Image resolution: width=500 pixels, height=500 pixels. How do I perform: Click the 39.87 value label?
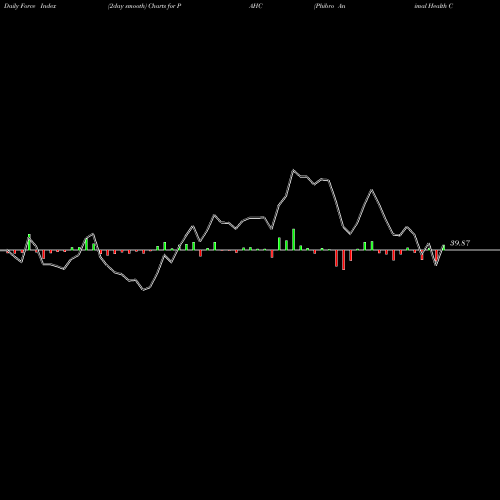pos(460,243)
